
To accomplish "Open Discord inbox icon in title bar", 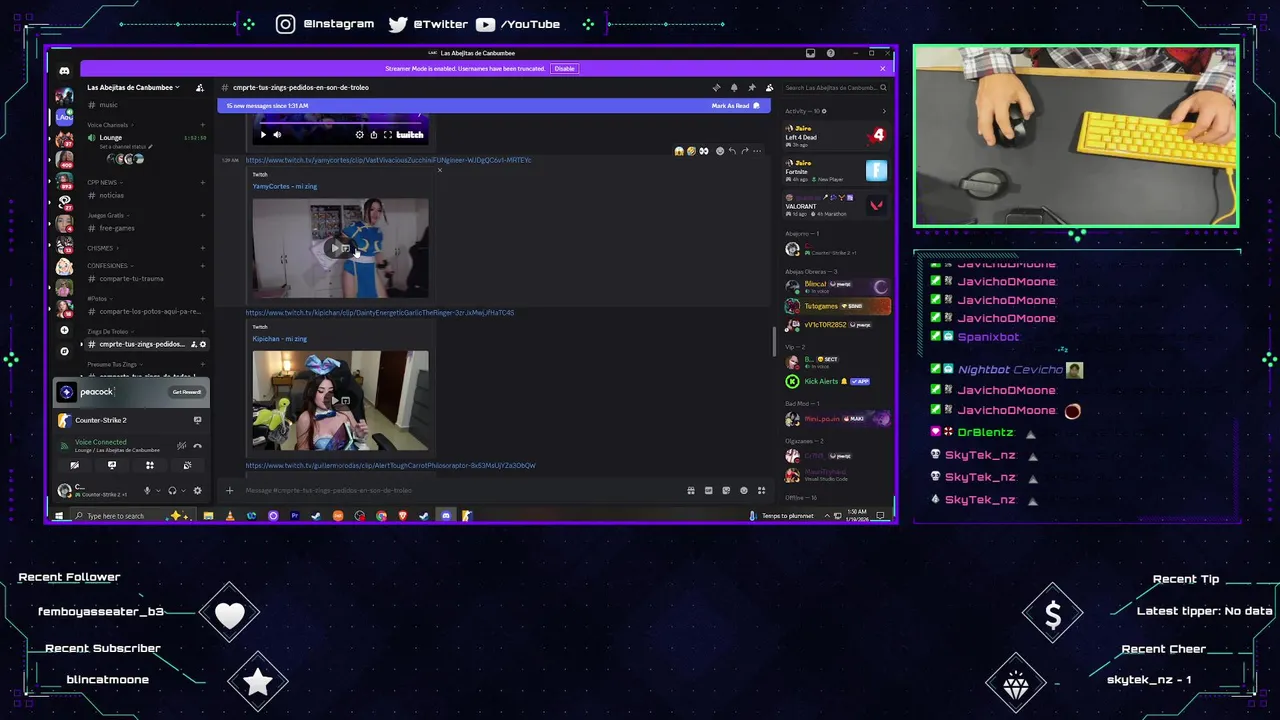I will click(x=810, y=53).
